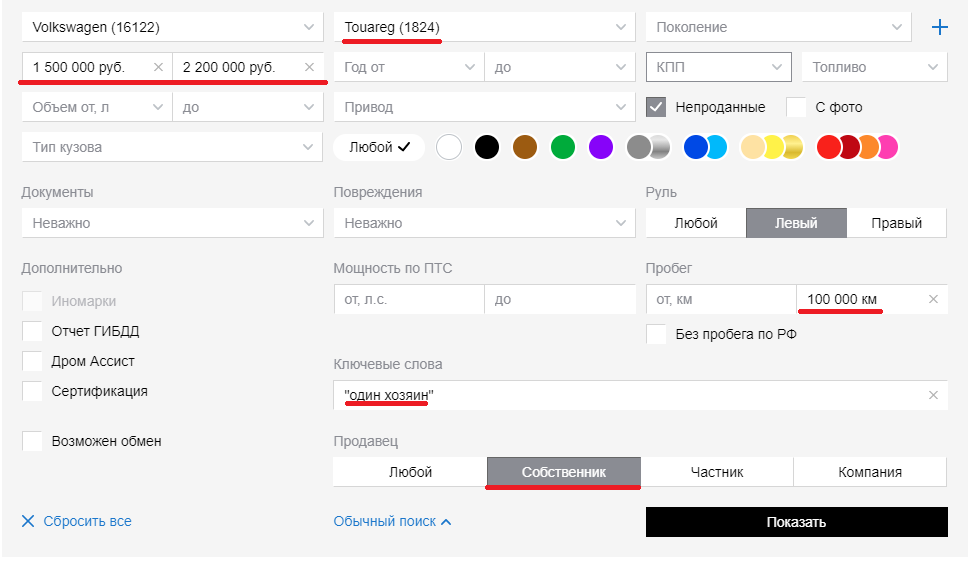Pick the purple color swatch
The height and width of the screenshot is (564, 978).
coord(600,147)
